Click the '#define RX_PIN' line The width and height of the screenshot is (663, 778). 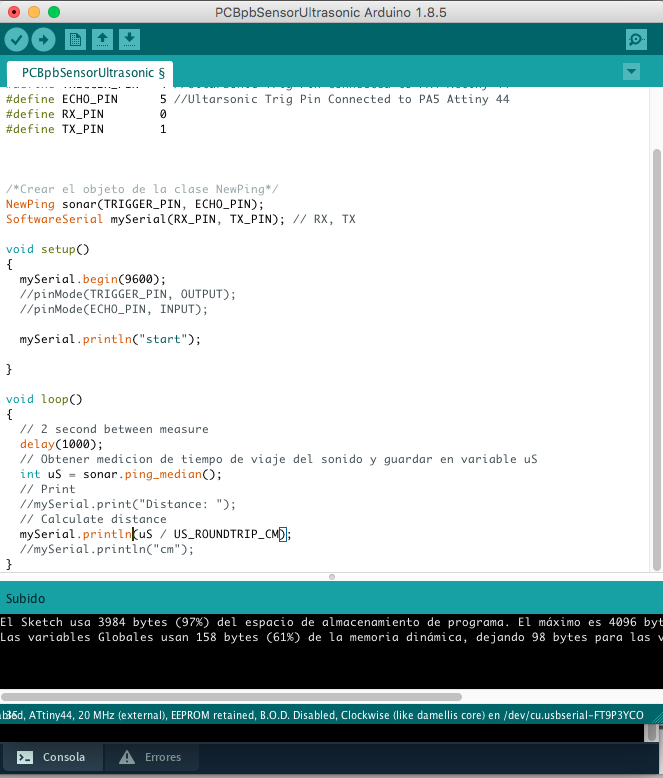[x=86, y=114]
